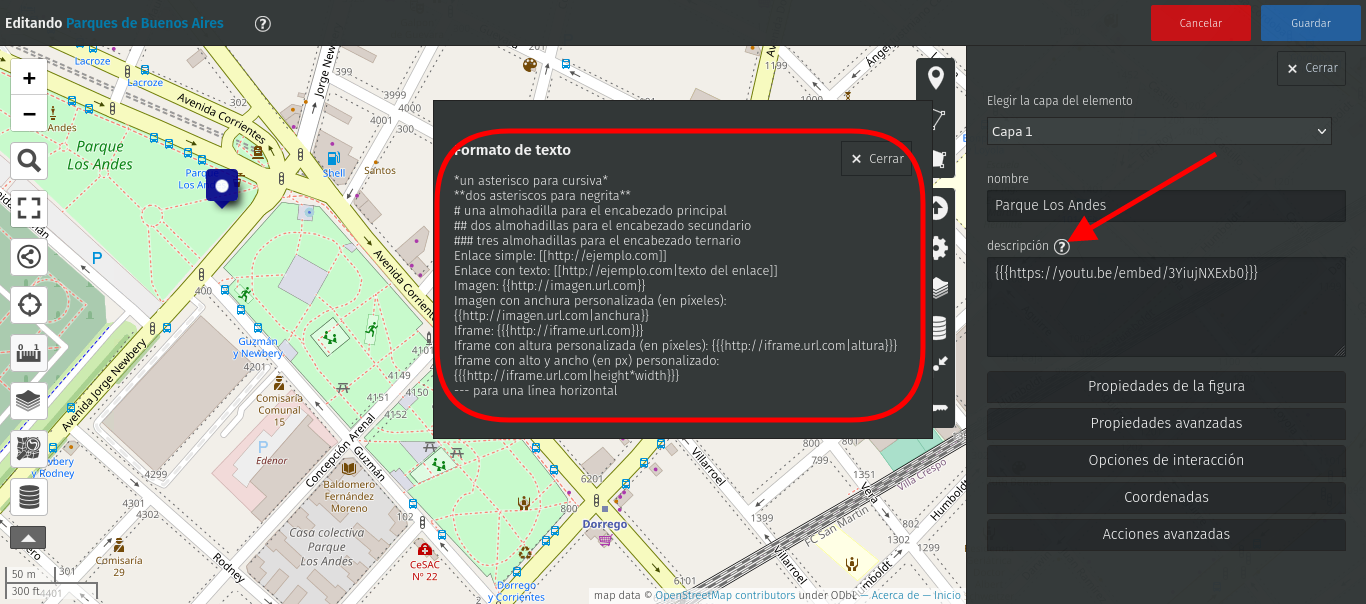Expand the Opciones de interacción section
Image resolution: width=1366 pixels, height=604 pixels.
coord(1166,460)
